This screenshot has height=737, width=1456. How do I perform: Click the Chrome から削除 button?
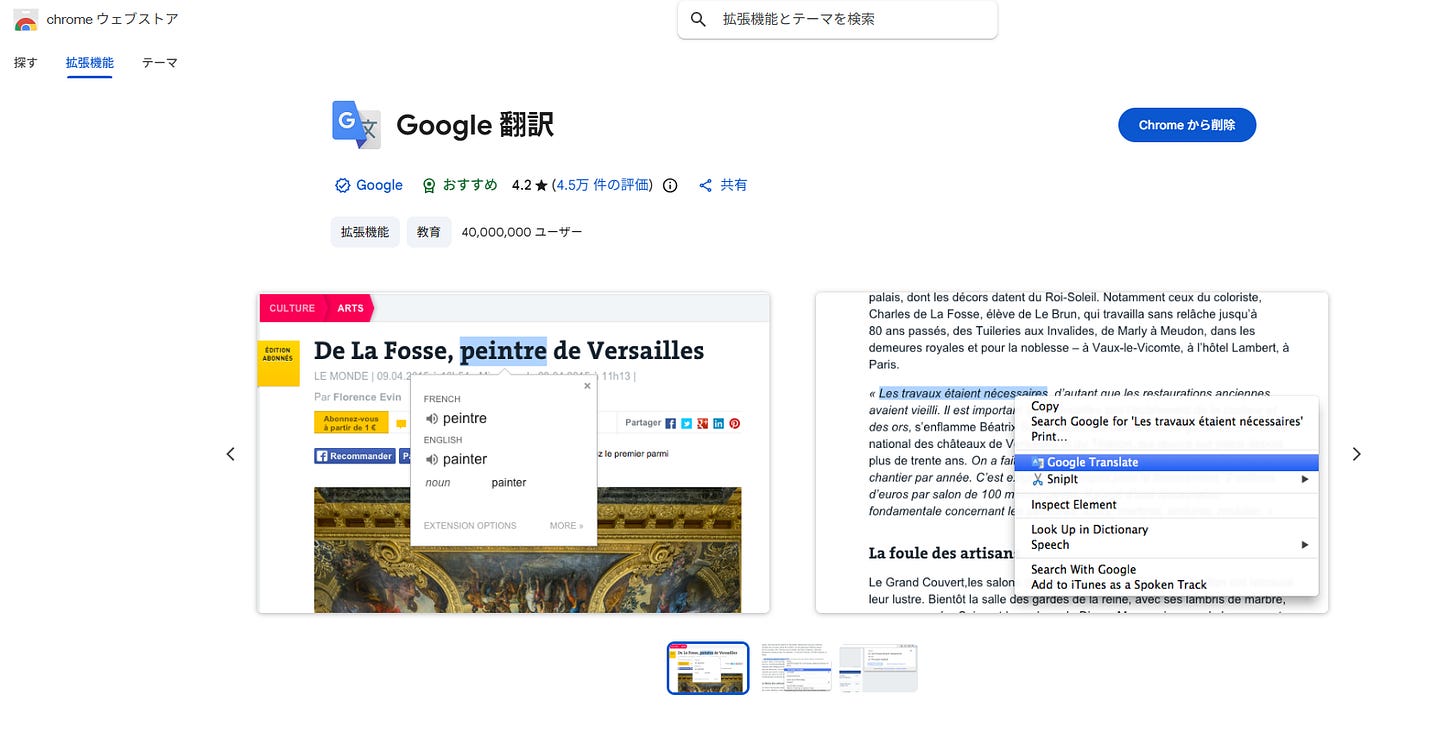pos(1187,125)
